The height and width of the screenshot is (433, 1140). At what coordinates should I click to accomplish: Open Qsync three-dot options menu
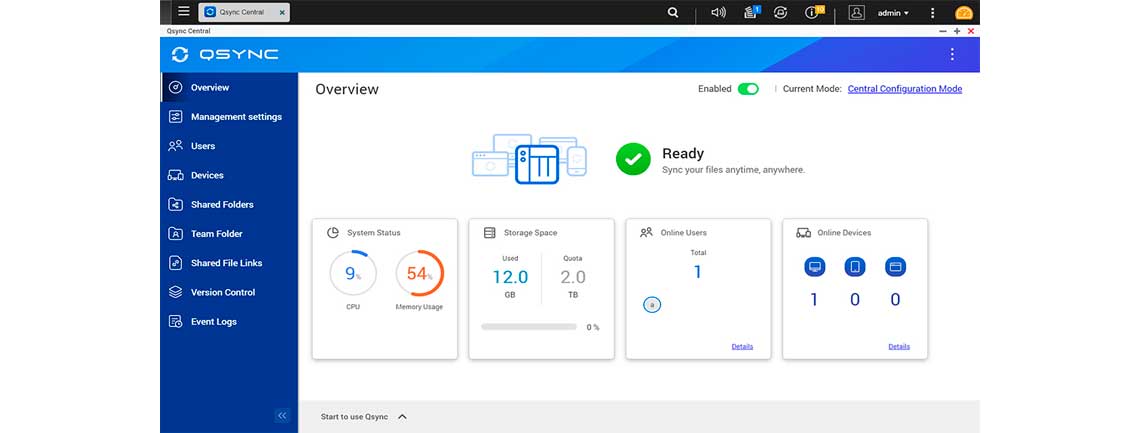tap(951, 54)
